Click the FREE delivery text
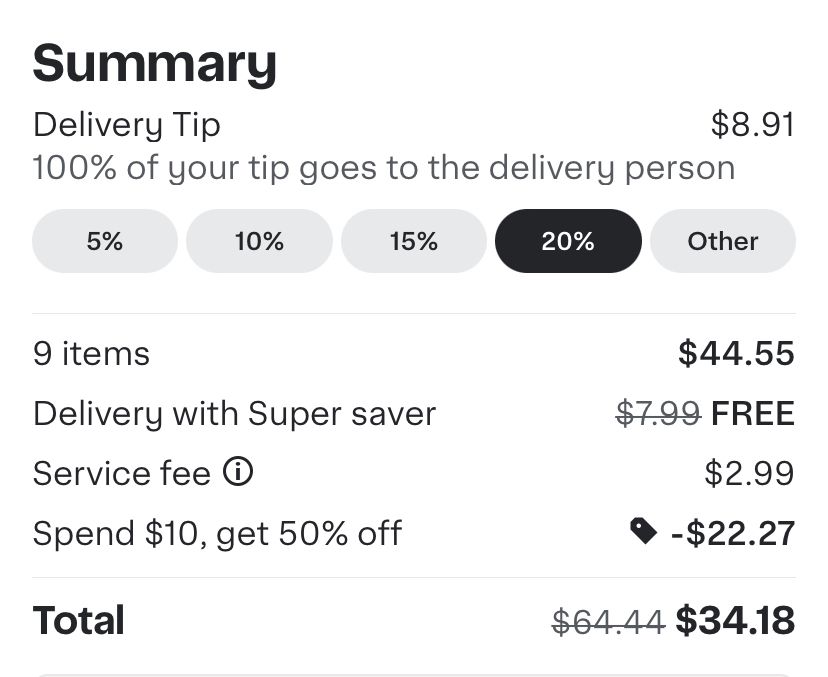828x677 pixels. [x=753, y=413]
